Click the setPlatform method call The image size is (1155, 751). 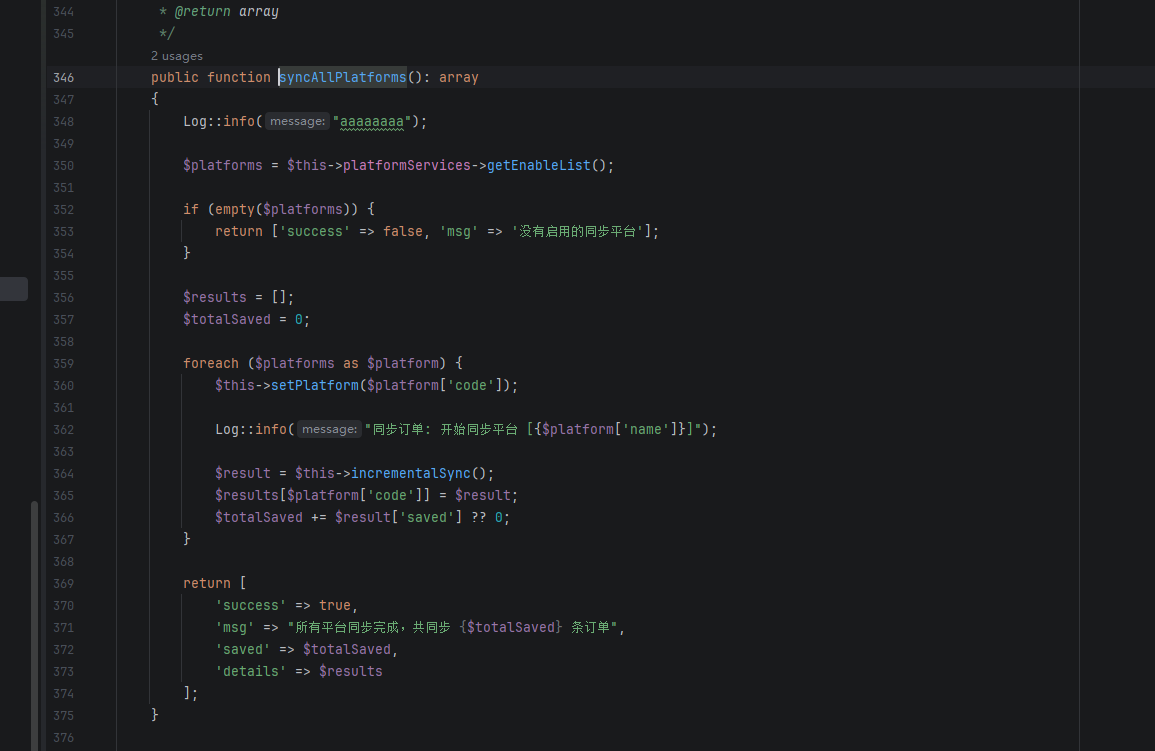click(x=314, y=385)
